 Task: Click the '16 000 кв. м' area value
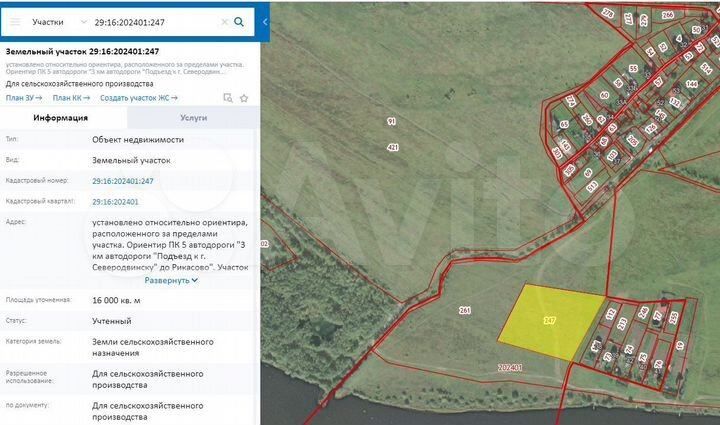click(x=116, y=301)
